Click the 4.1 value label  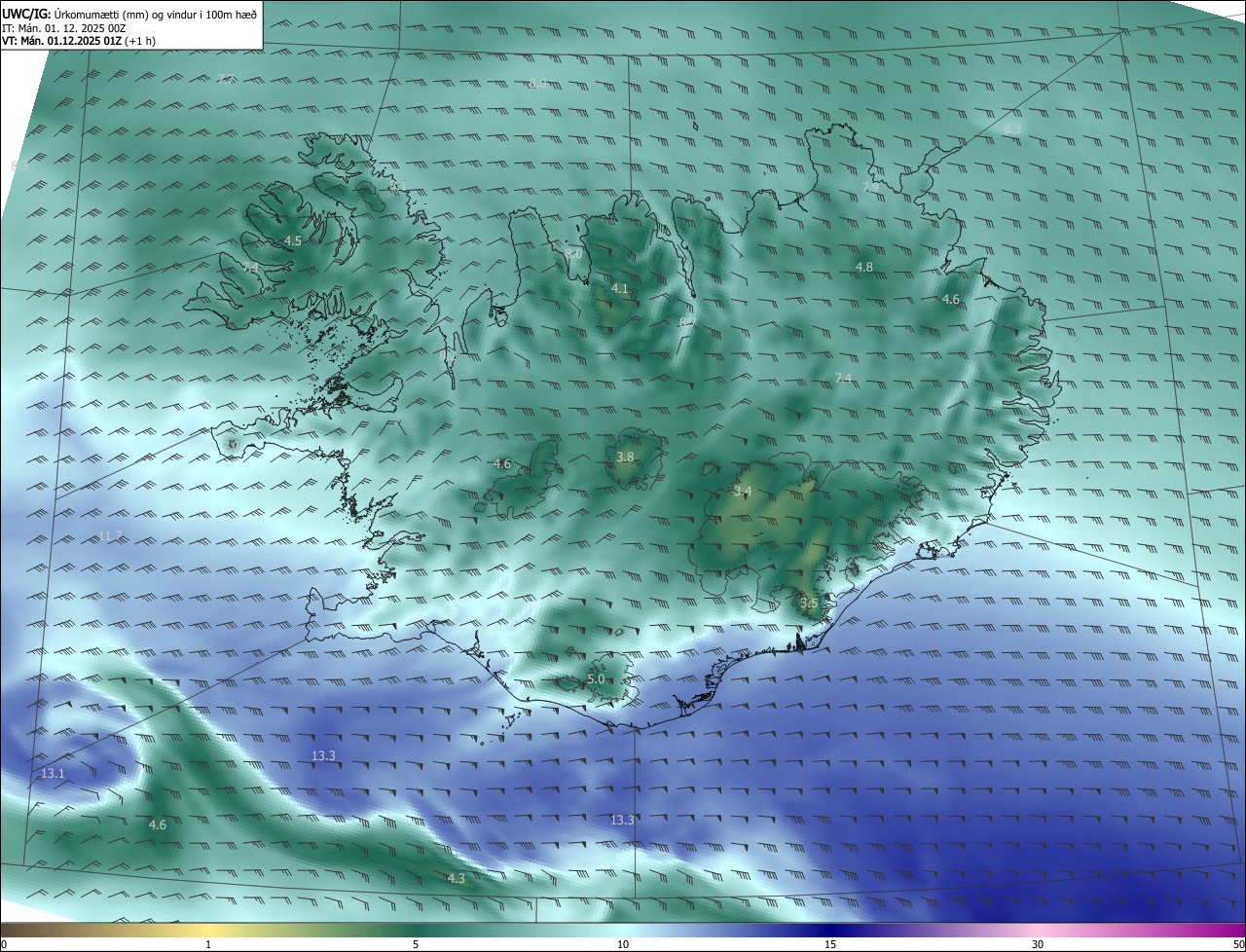point(620,289)
